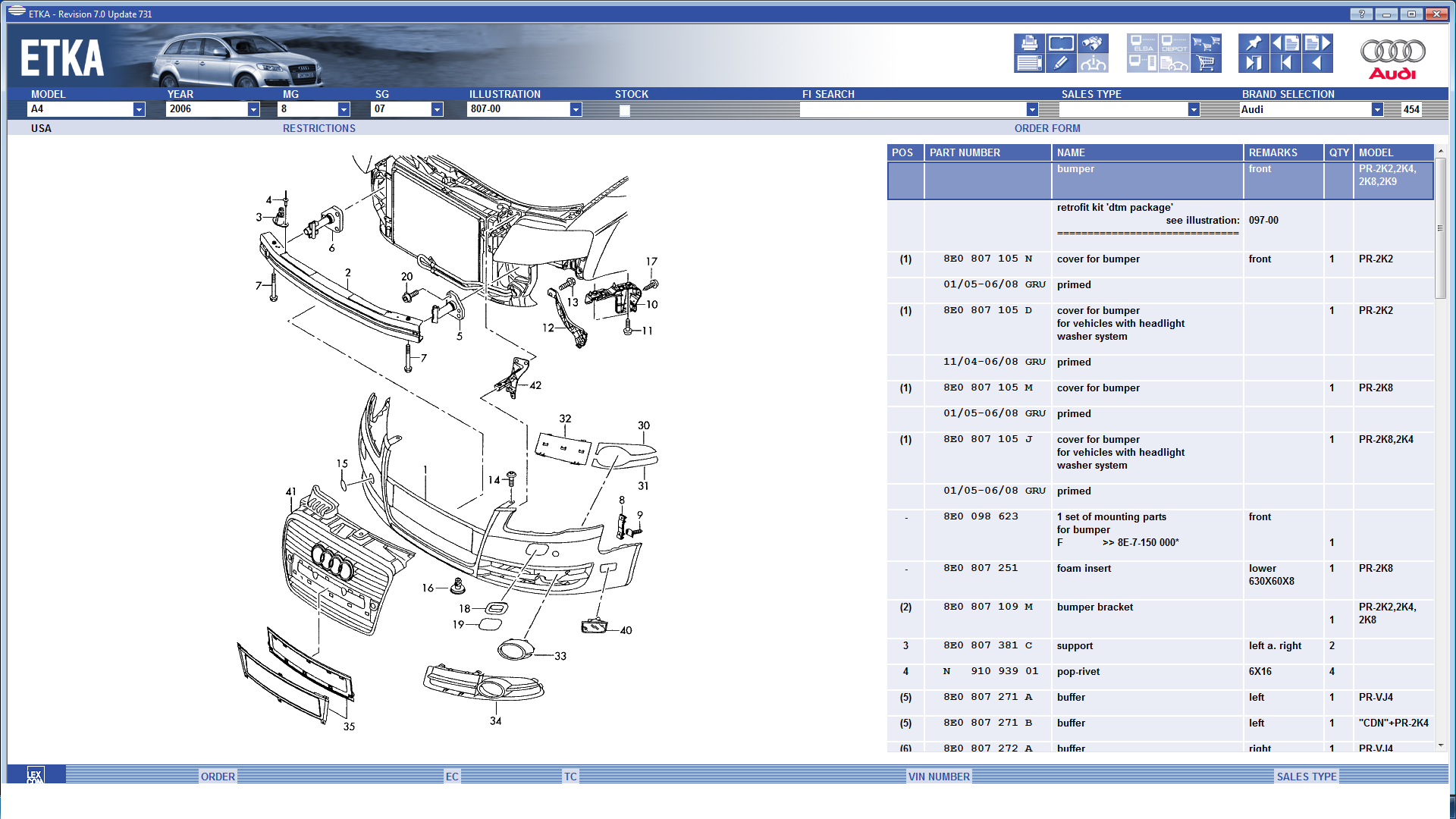
Task: Click the ELSA link icon
Action: click(1142, 43)
